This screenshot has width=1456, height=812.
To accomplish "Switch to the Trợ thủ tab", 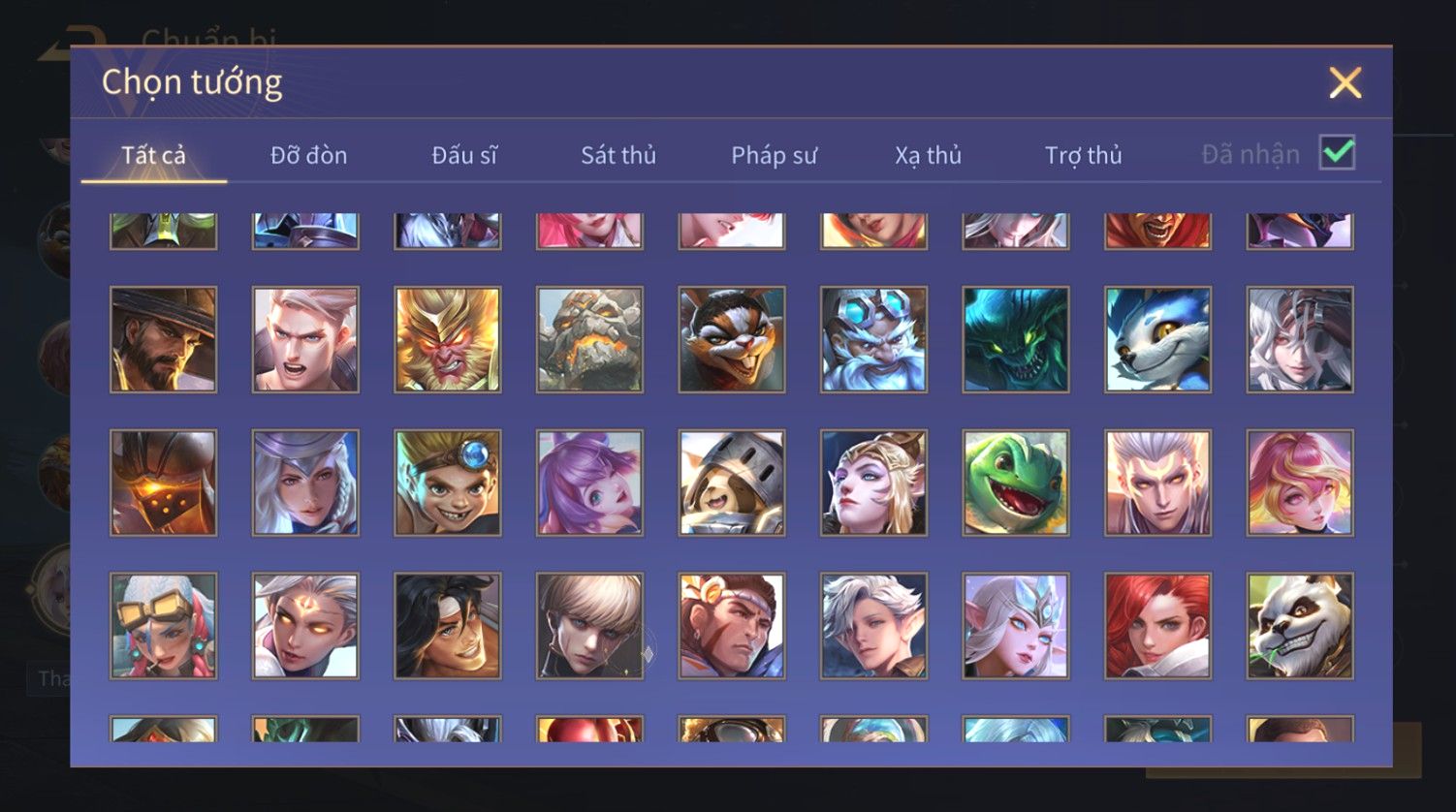I will click(x=1083, y=155).
